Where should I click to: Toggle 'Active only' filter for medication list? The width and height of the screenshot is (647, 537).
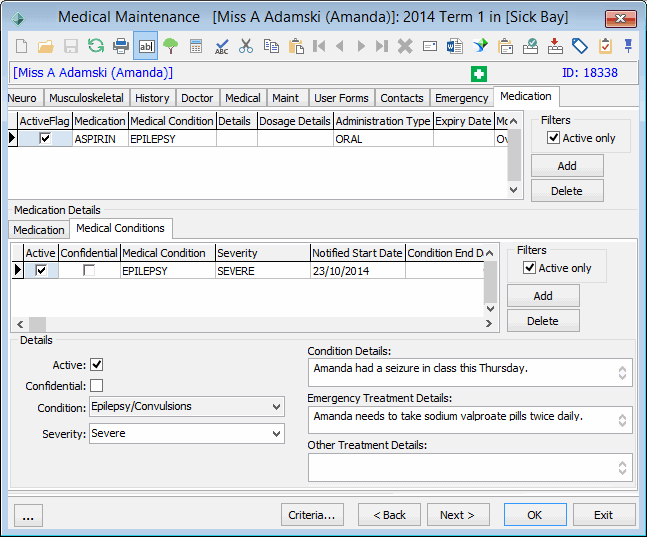pyautogui.click(x=553, y=137)
